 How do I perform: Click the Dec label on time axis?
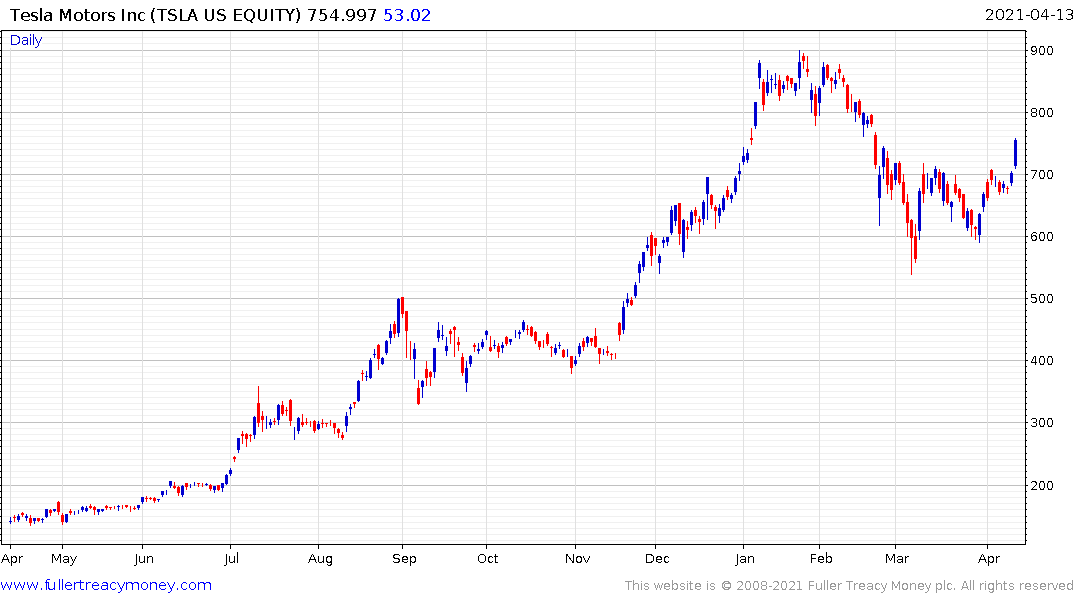pyautogui.click(x=657, y=559)
